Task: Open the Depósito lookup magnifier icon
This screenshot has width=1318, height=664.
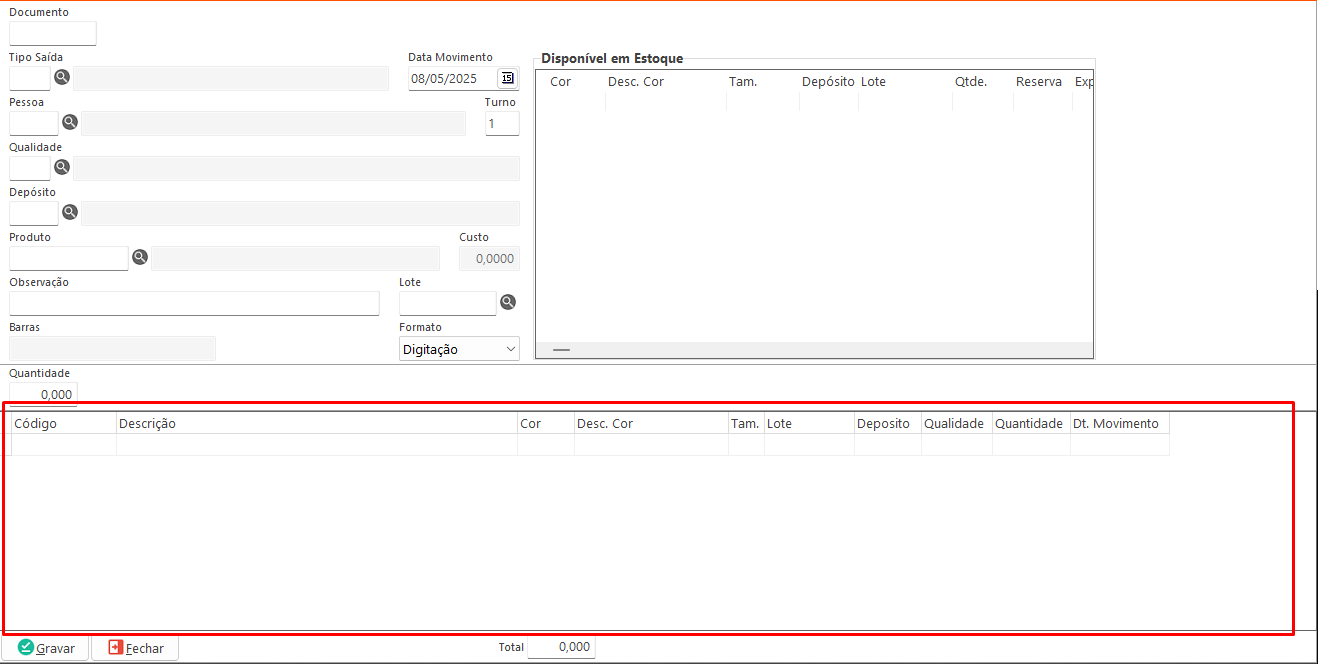Action: pyautogui.click(x=70, y=212)
